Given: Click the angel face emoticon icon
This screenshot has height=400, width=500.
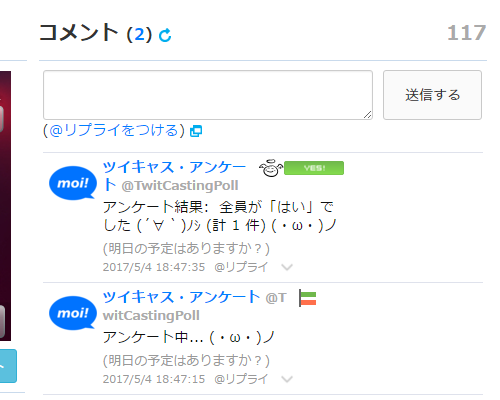Looking at the screenshot, I should [x=271, y=168].
